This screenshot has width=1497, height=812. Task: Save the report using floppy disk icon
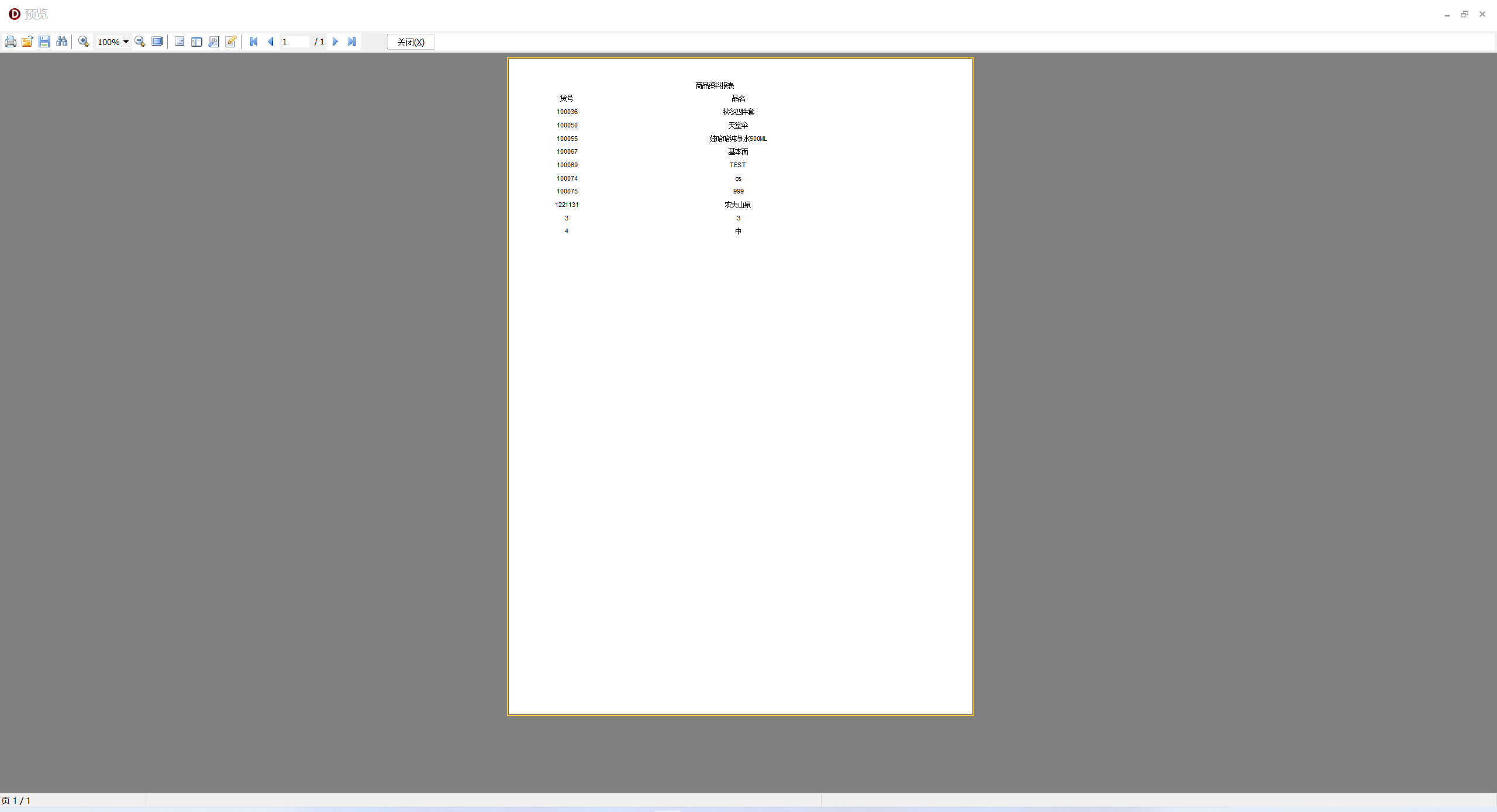tap(44, 42)
